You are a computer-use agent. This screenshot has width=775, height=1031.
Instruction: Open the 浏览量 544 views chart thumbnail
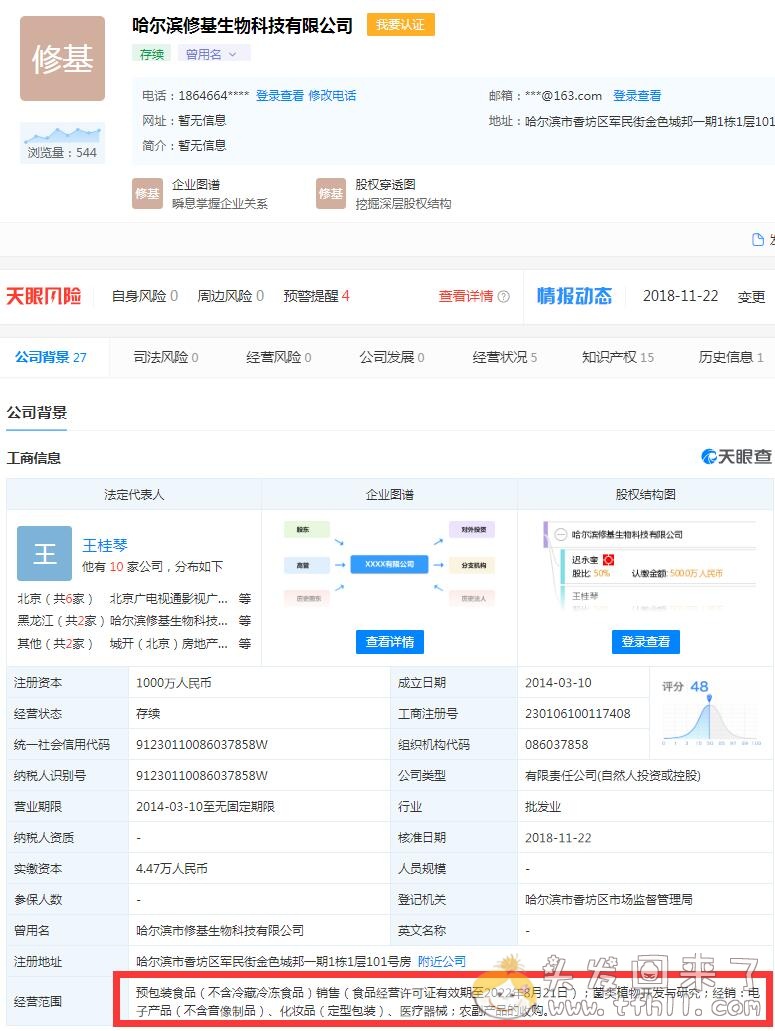(x=62, y=142)
